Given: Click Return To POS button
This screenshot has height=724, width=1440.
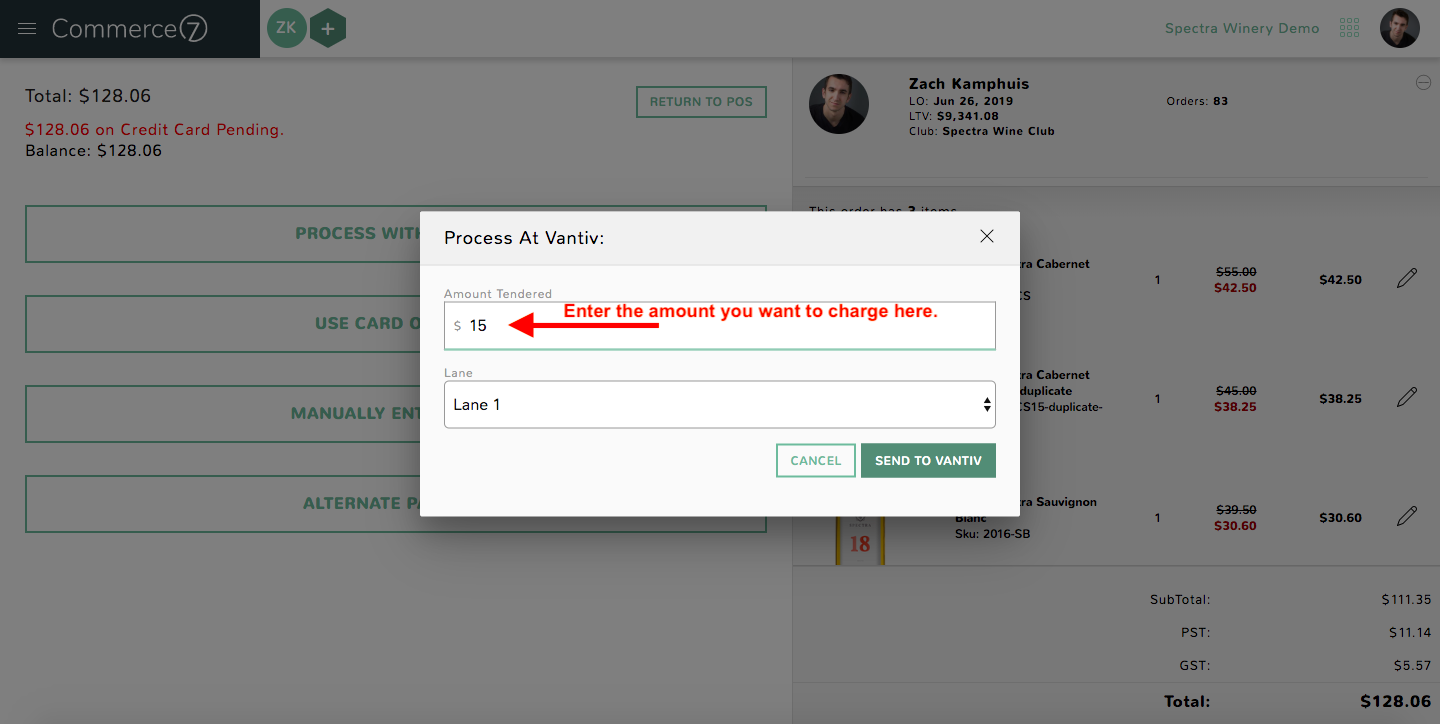Looking at the screenshot, I should tap(701, 102).
